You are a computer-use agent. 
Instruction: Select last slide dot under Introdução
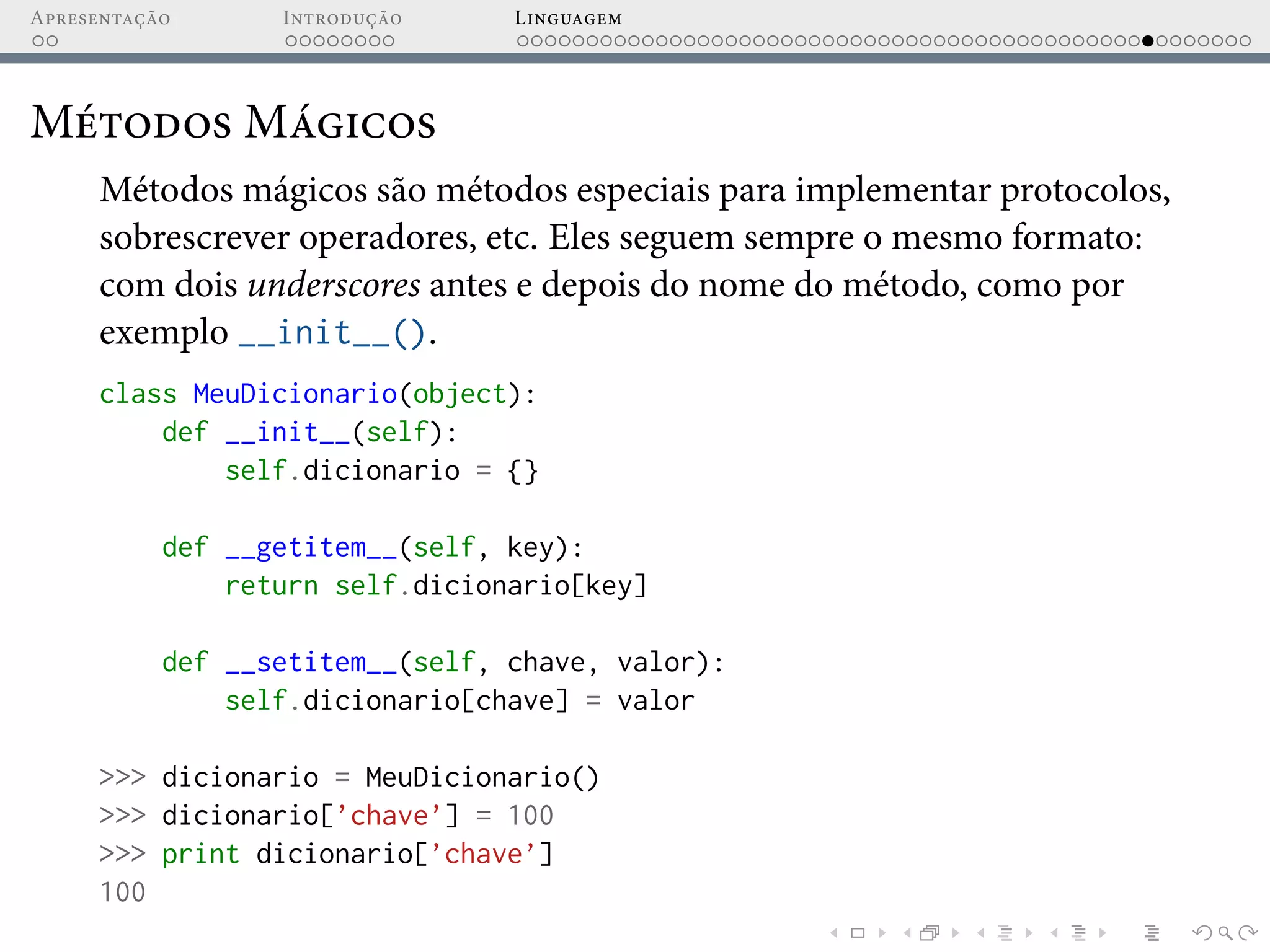(388, 41)
